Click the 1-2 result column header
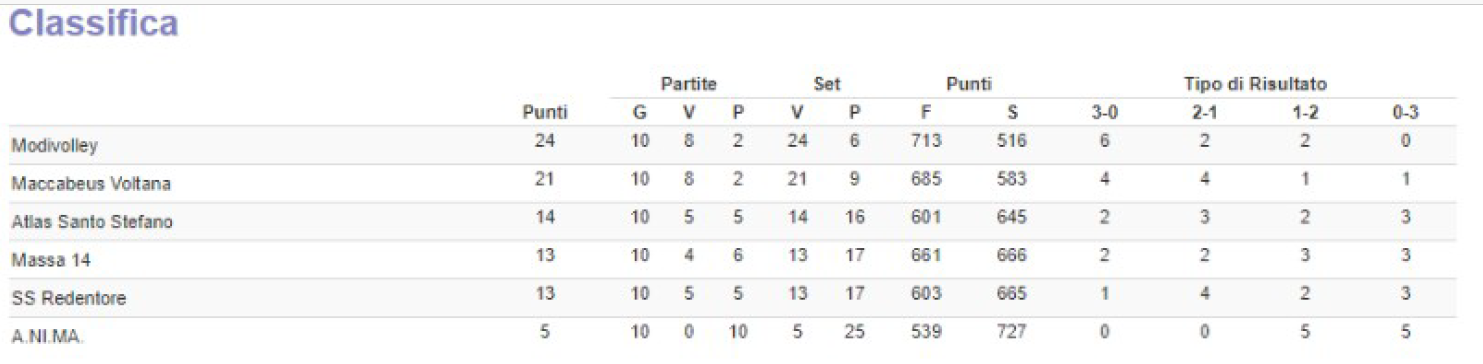The height and width of the screenshot is (364, 1483). [x=1305, y=113]
